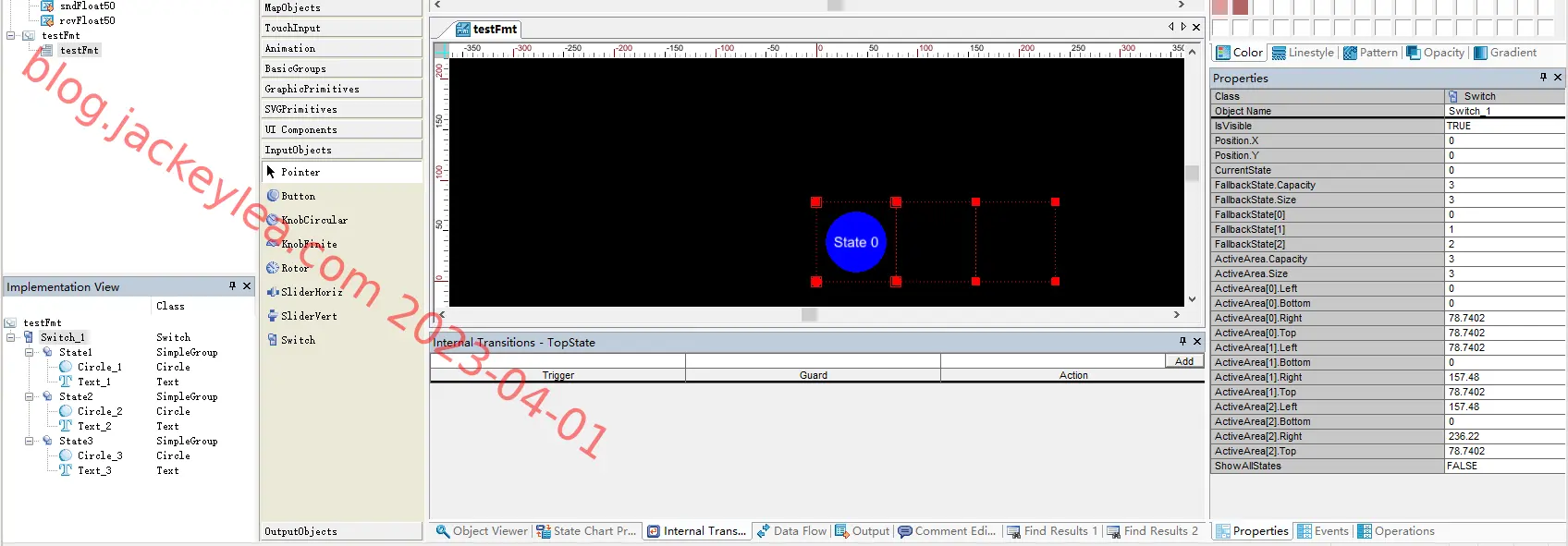Screen dimensions: 1568x546
Task: Expand the MapObjects palette group
Action: pyautogui.click(x=341, y=7)
